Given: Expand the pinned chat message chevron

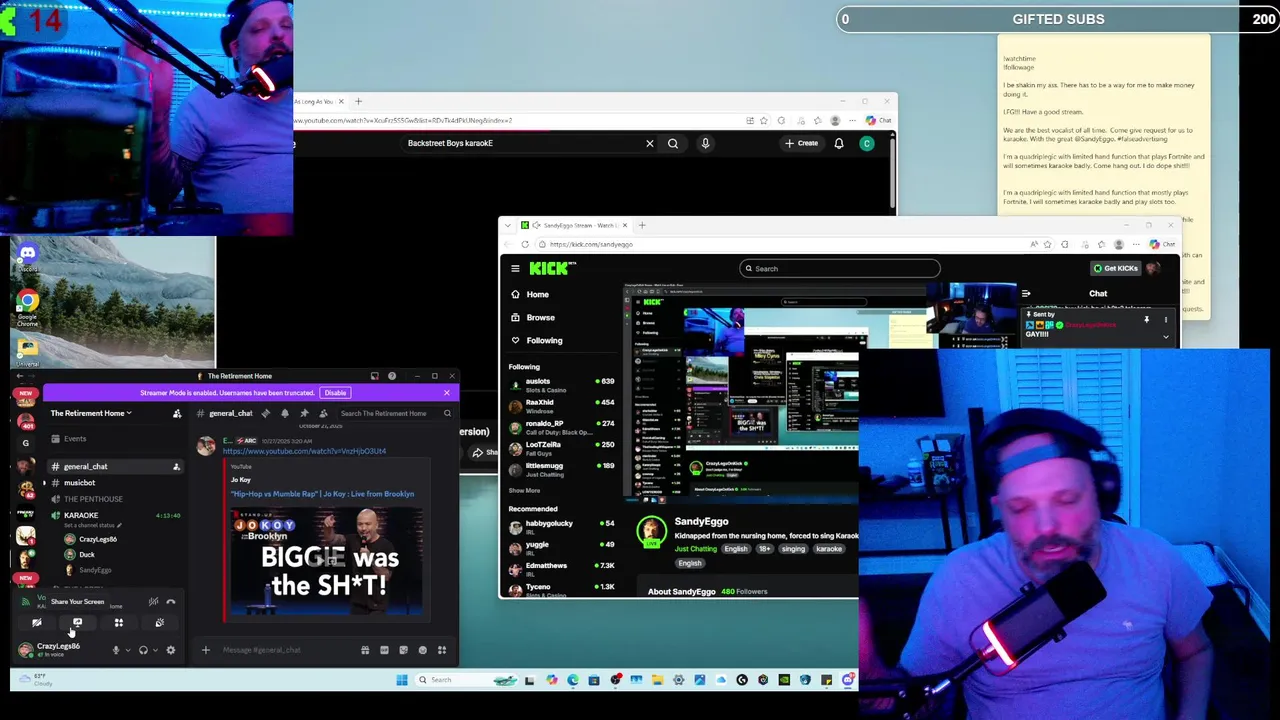Looking at the screenshot, I should [1165, 337].
